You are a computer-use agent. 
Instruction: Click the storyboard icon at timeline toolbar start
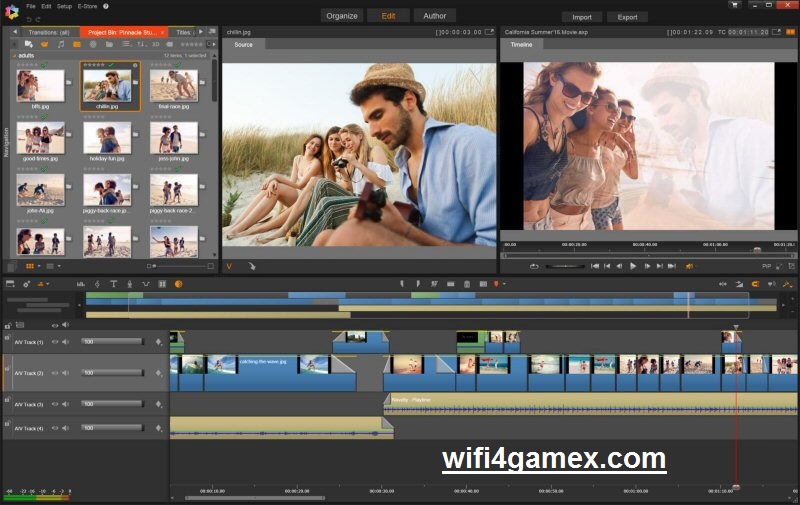(x=10, y=284)
